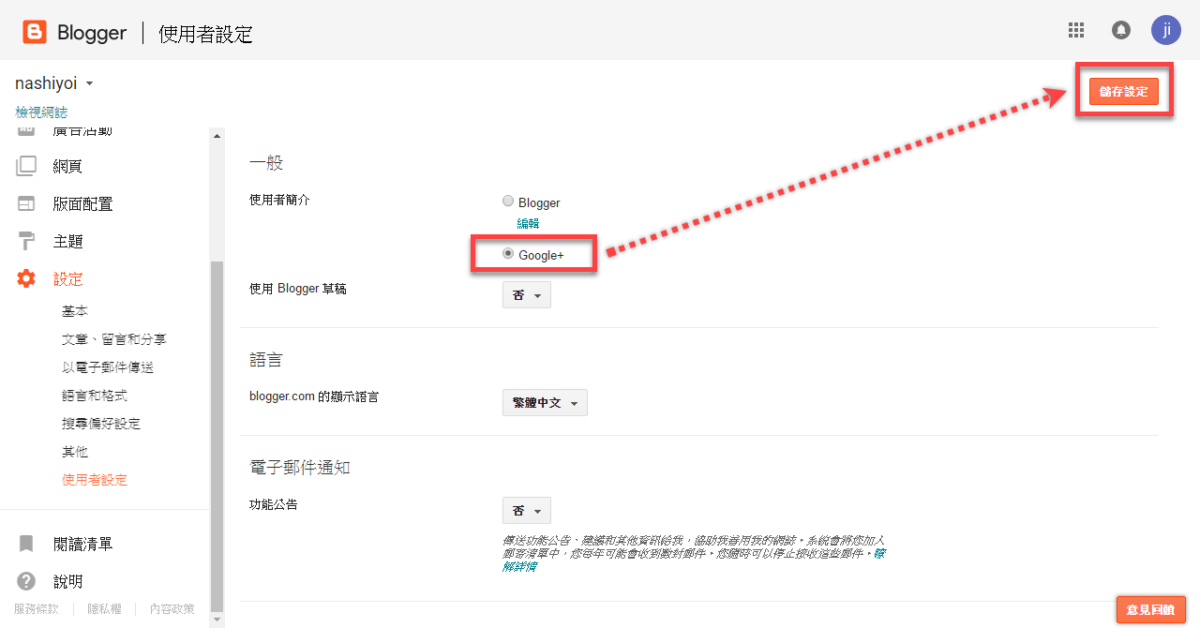This screenshot has width=1200, height=628.
Task: Open the 主題 menu item
Action: point(68,241)
